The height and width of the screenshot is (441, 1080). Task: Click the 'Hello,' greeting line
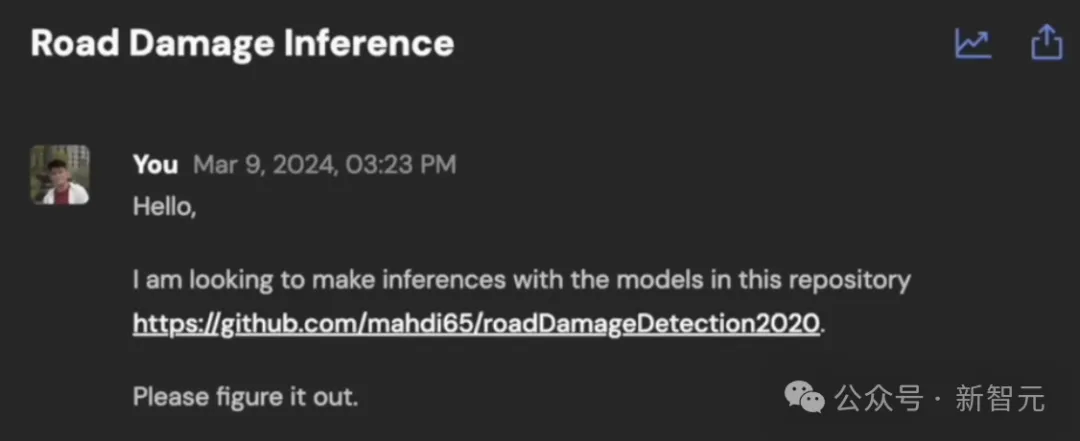click(165, 206)
